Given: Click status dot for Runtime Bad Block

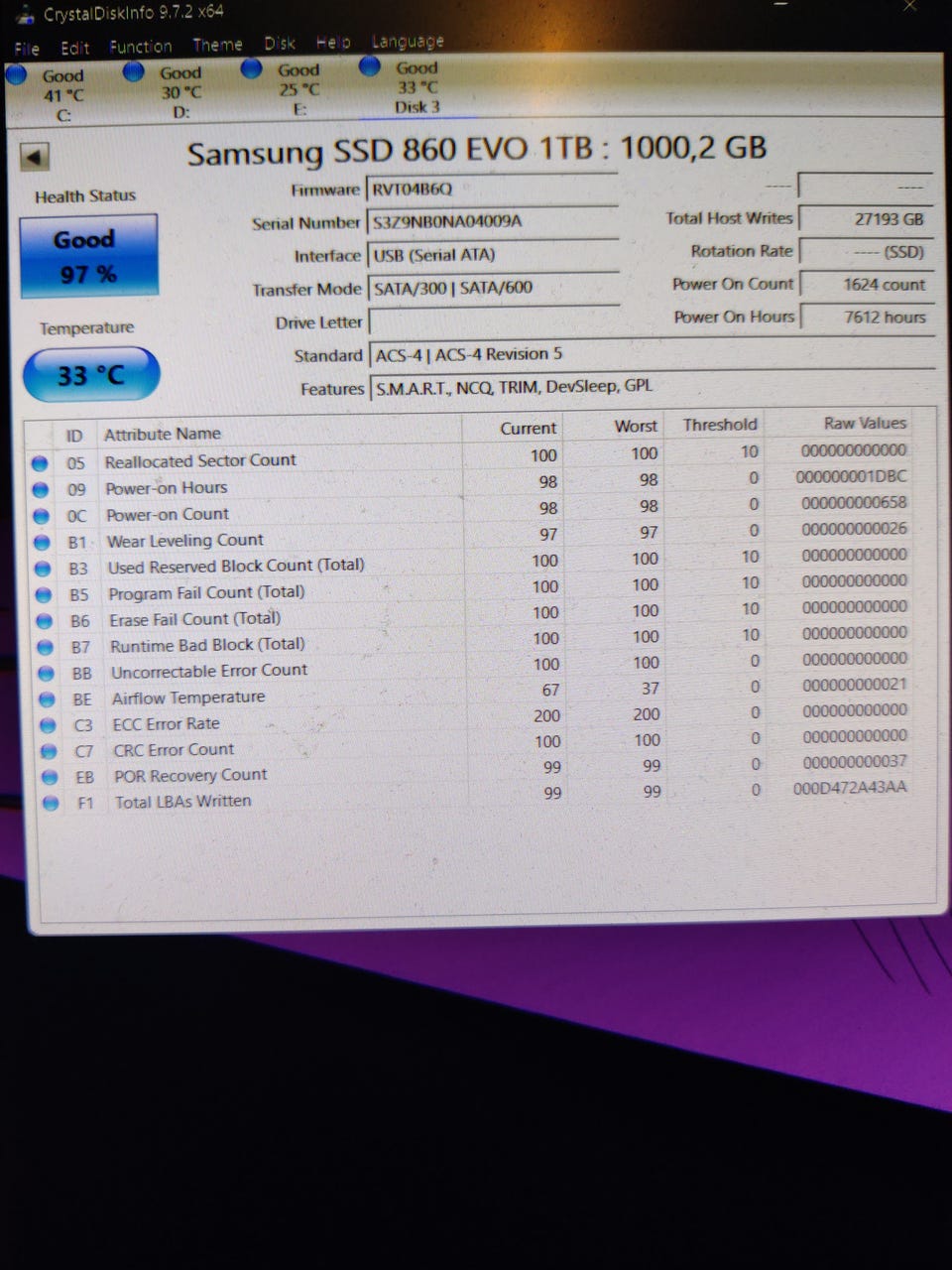Looking at the screenshot, I should (x=47, y=647).
